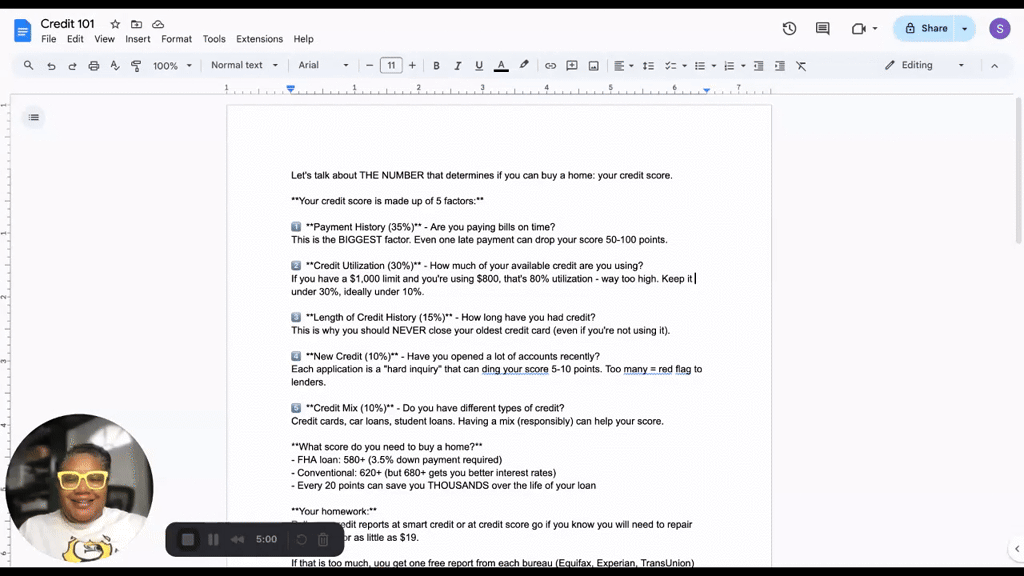Pause the screen recording
This screenshot has width=1024, height=576.
[x=213, y=539]
